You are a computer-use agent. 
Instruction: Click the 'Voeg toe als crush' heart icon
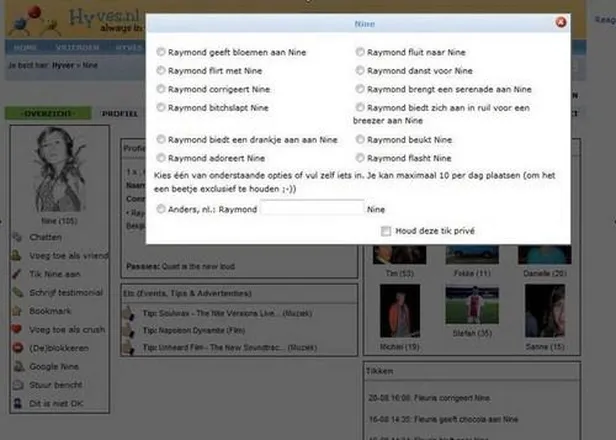click(x=18, y=329)
